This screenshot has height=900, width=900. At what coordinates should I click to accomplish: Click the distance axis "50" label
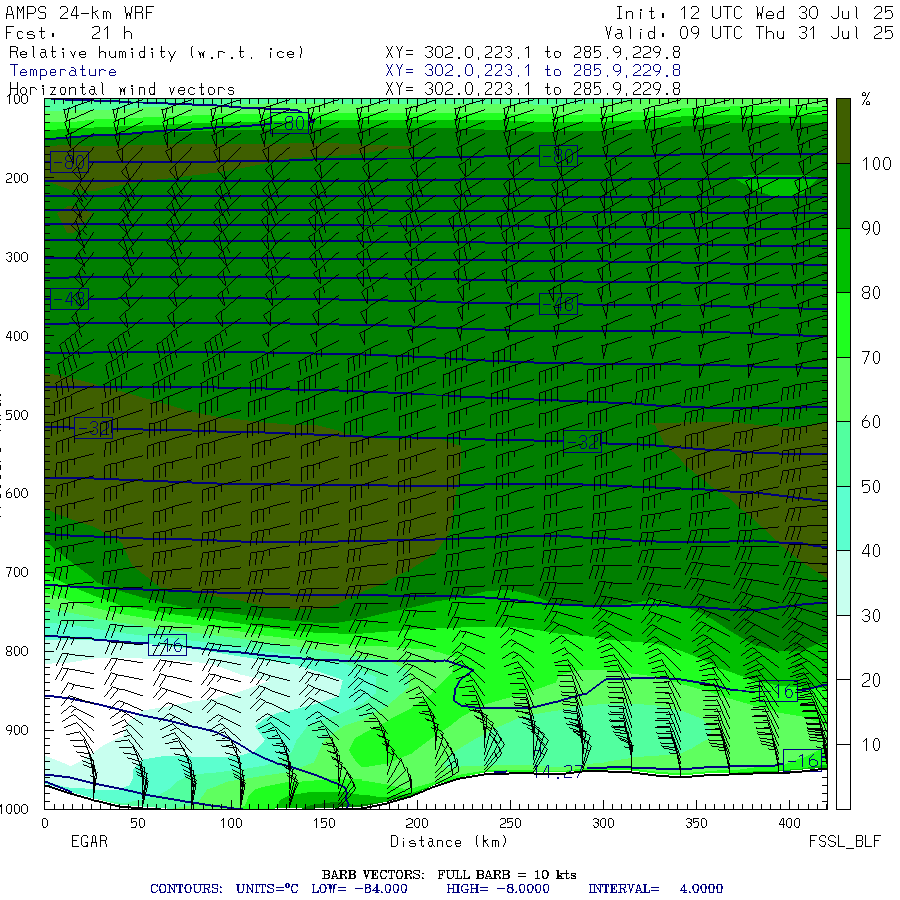click(138, 823)
